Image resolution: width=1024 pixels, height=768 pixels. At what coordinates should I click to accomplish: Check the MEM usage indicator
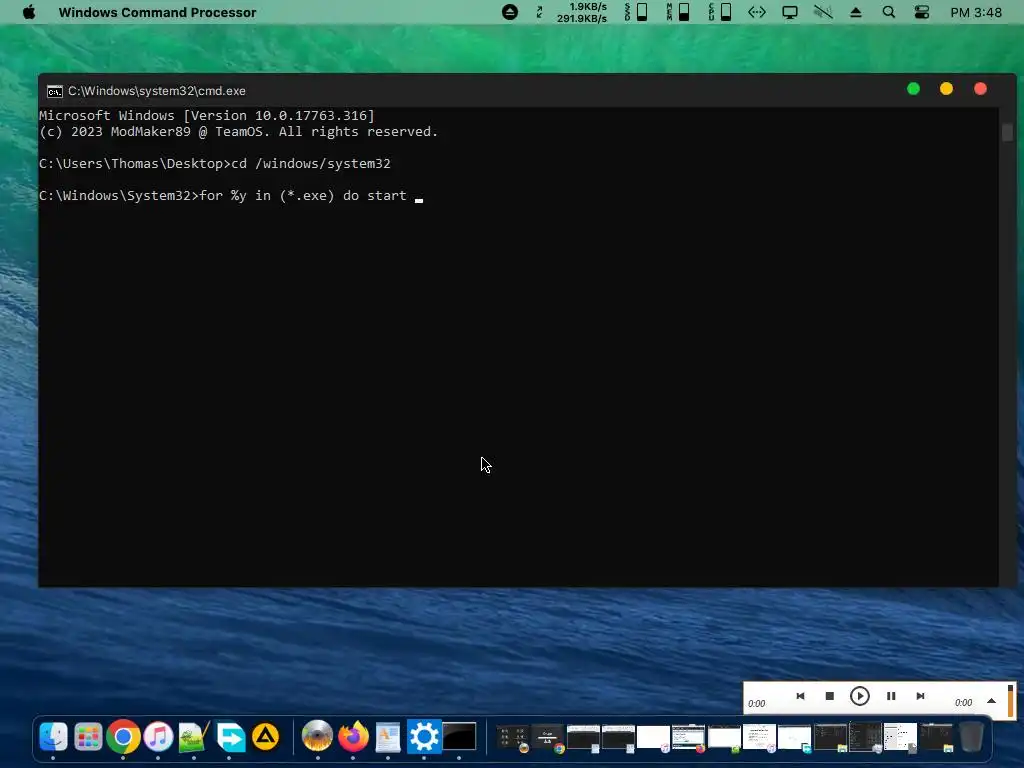pos(678,12)
